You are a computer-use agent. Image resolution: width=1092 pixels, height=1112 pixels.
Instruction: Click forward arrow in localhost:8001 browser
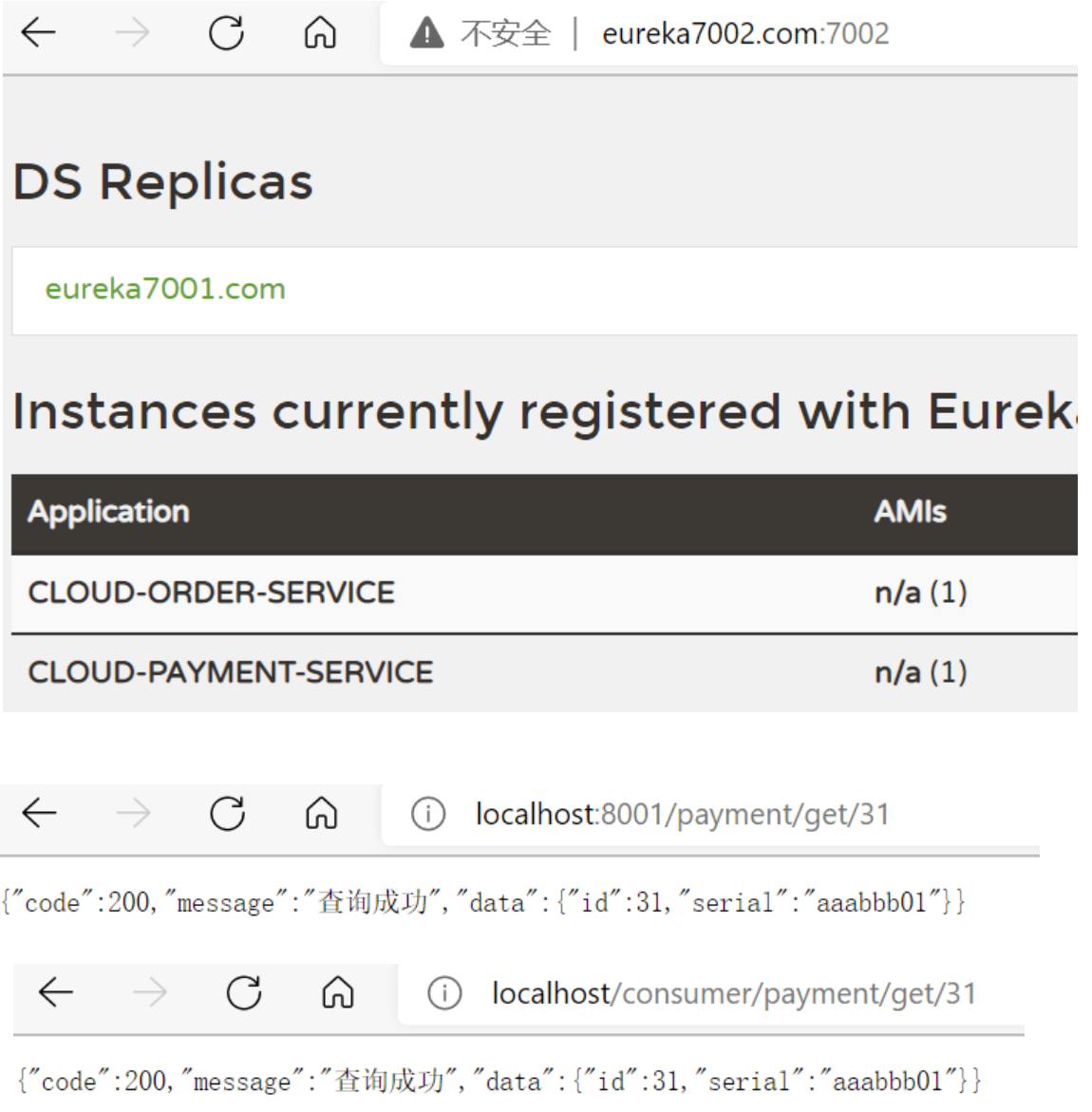(x=133, y=813)
